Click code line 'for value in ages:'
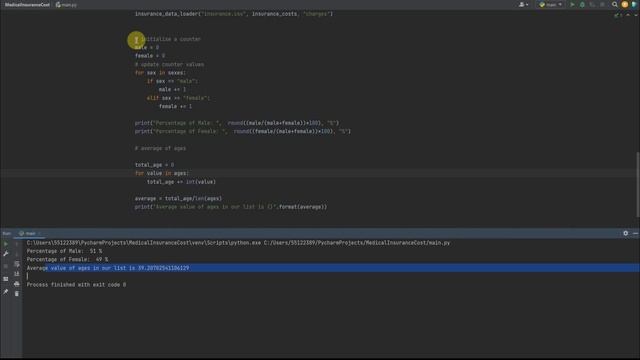Viewport: 640px width, 360px height. point(162,173)
